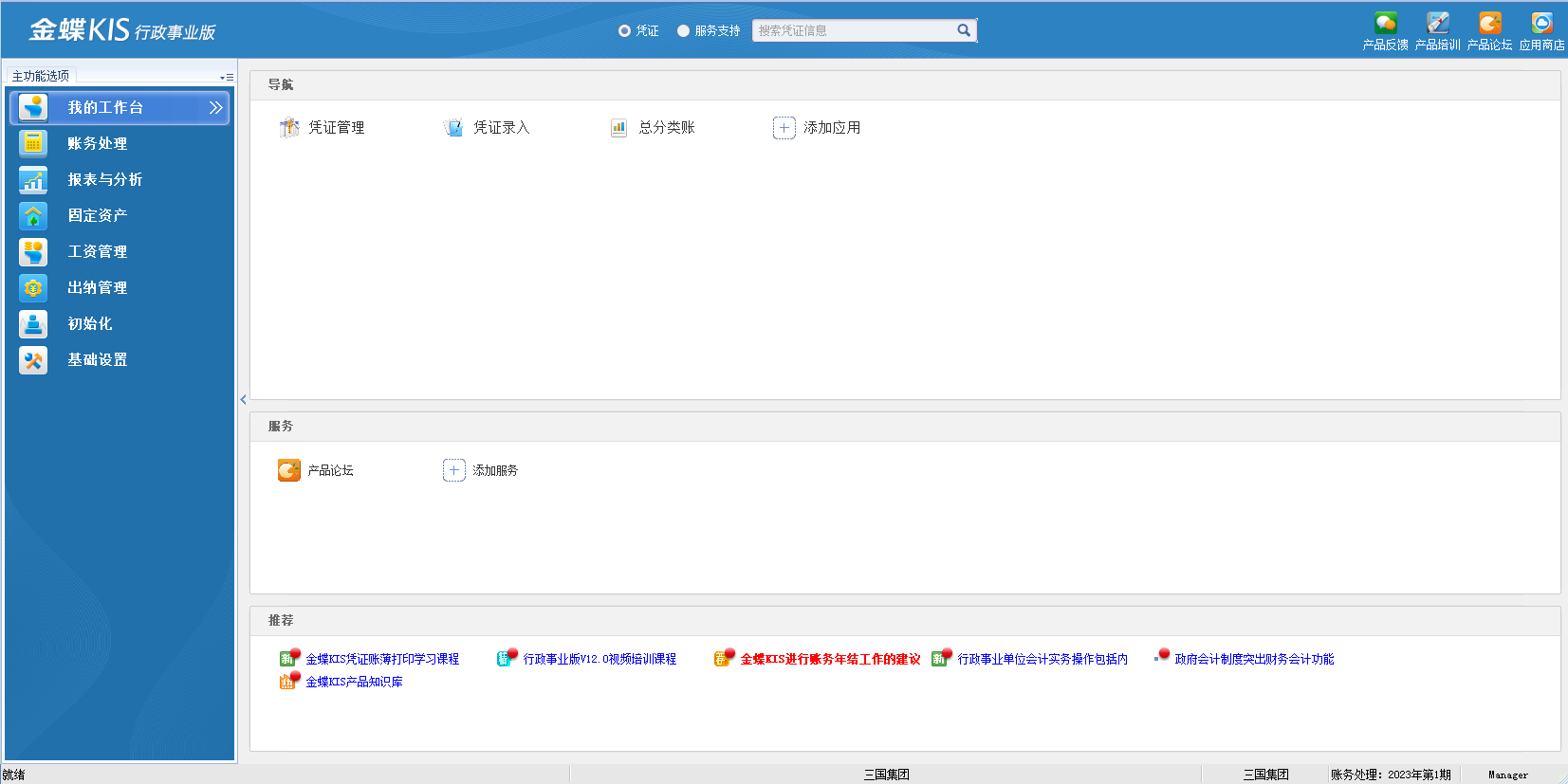Image resolution: width=1568 pixels, height=784 pixels.
Task: Click the 主功能选项 panel tab
Action: pos(41,76)
